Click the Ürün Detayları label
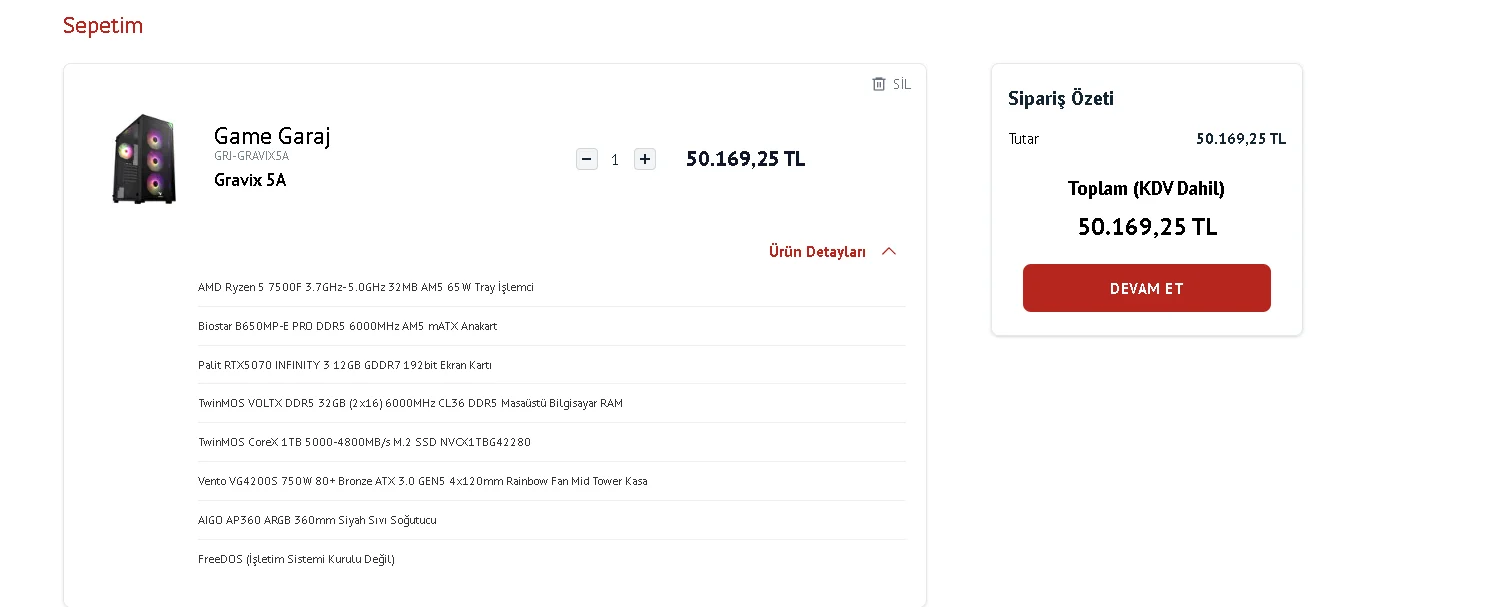This screenshot has width=1489, height=607. click(817, 252)
